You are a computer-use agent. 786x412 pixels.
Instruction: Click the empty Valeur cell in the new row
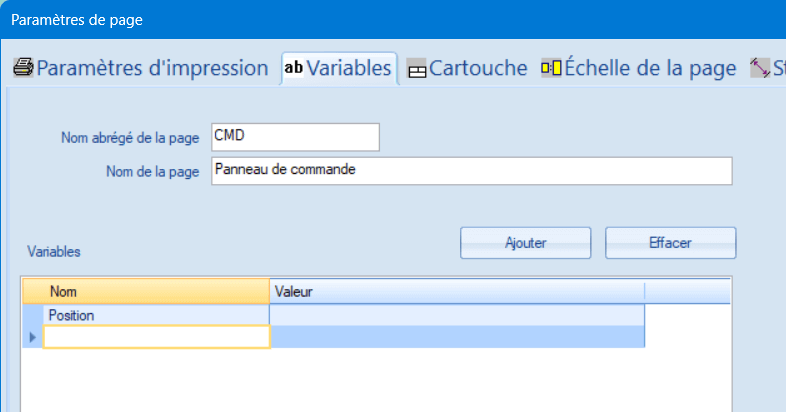457,337
